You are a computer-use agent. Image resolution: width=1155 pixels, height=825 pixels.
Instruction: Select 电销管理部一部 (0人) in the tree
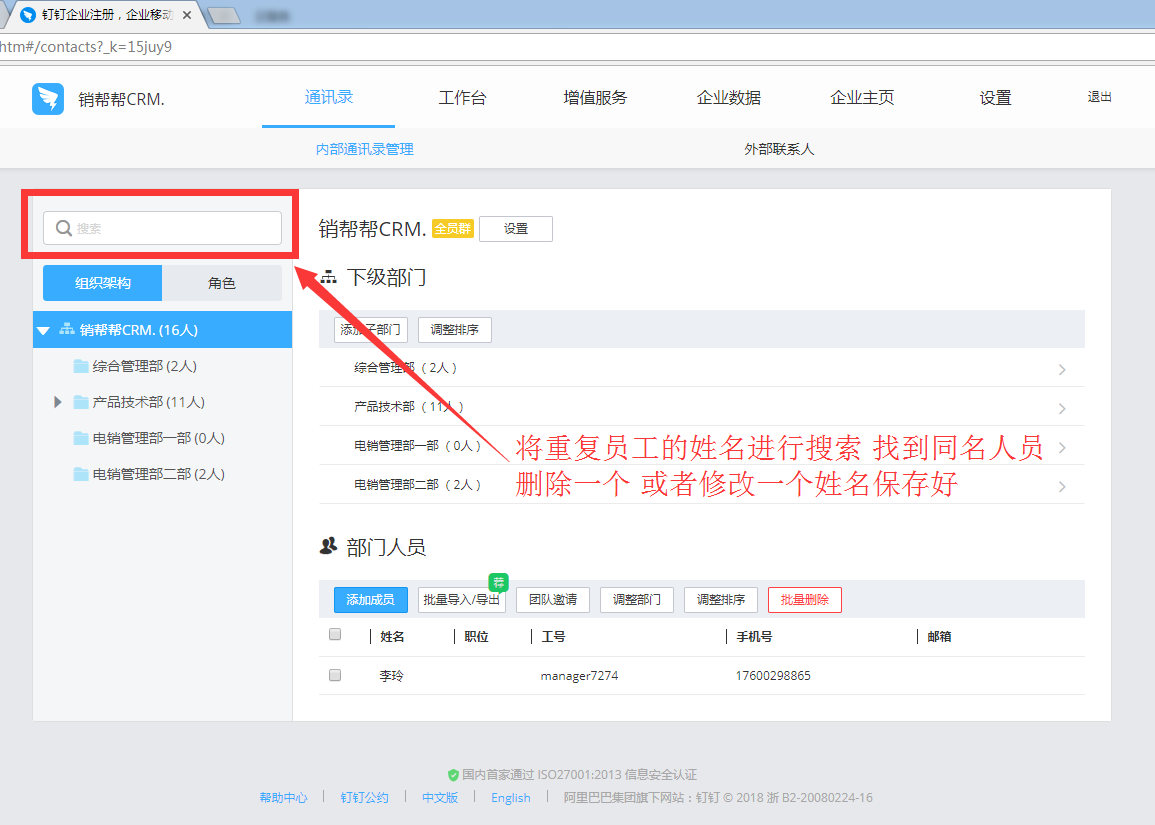point(158,438)
